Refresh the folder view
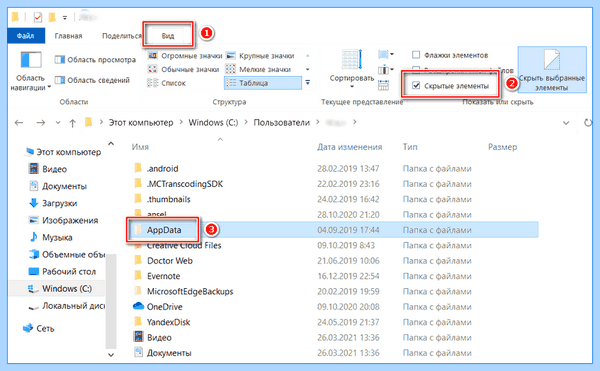 (x=587, y=123)
